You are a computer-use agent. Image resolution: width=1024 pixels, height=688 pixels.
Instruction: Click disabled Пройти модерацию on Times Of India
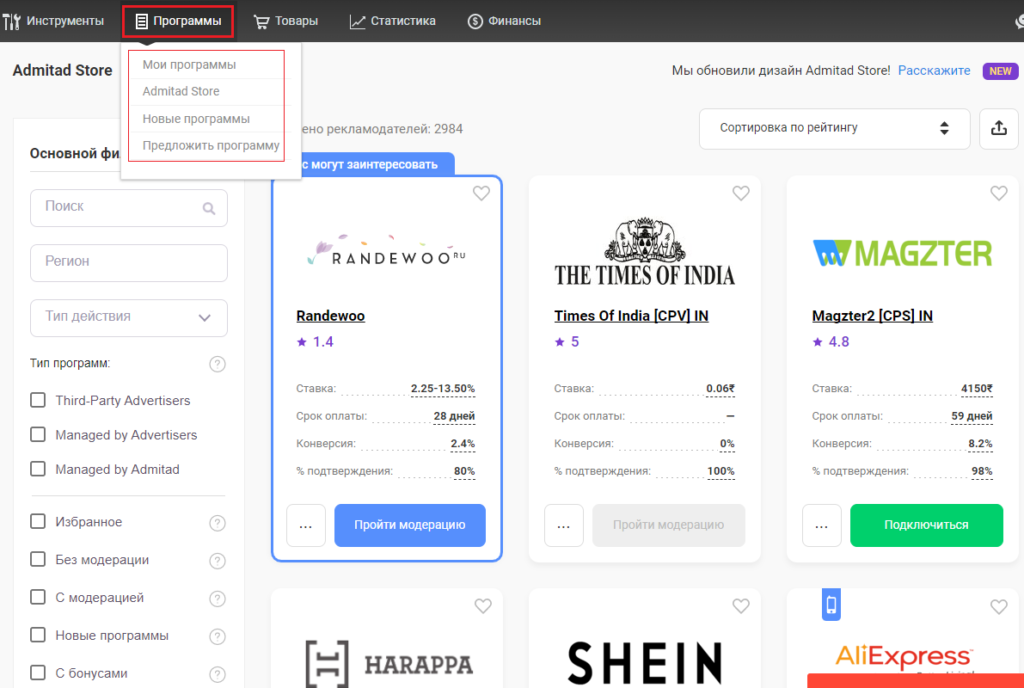[x=668, y=525]
